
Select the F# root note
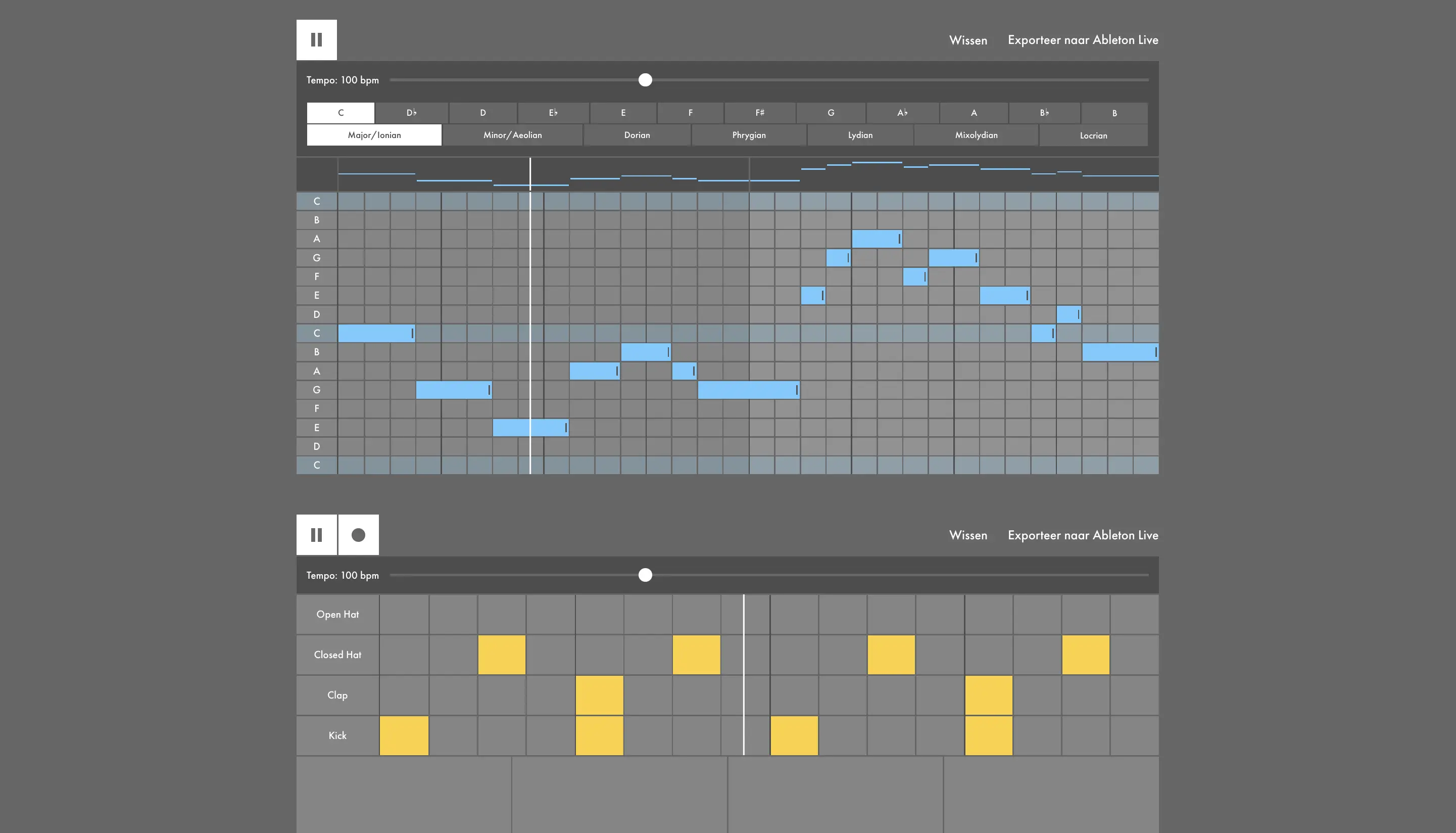tap(760, 113)
